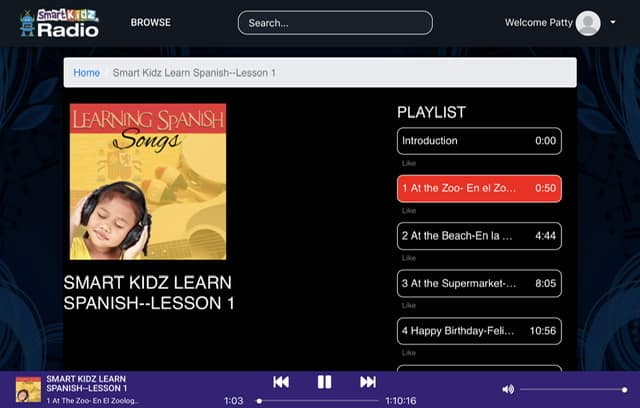The height and width of the screenshot is (408, 640).
Task: Like the Introduction track
Action: pyautogui.click(x=409, y=163)
